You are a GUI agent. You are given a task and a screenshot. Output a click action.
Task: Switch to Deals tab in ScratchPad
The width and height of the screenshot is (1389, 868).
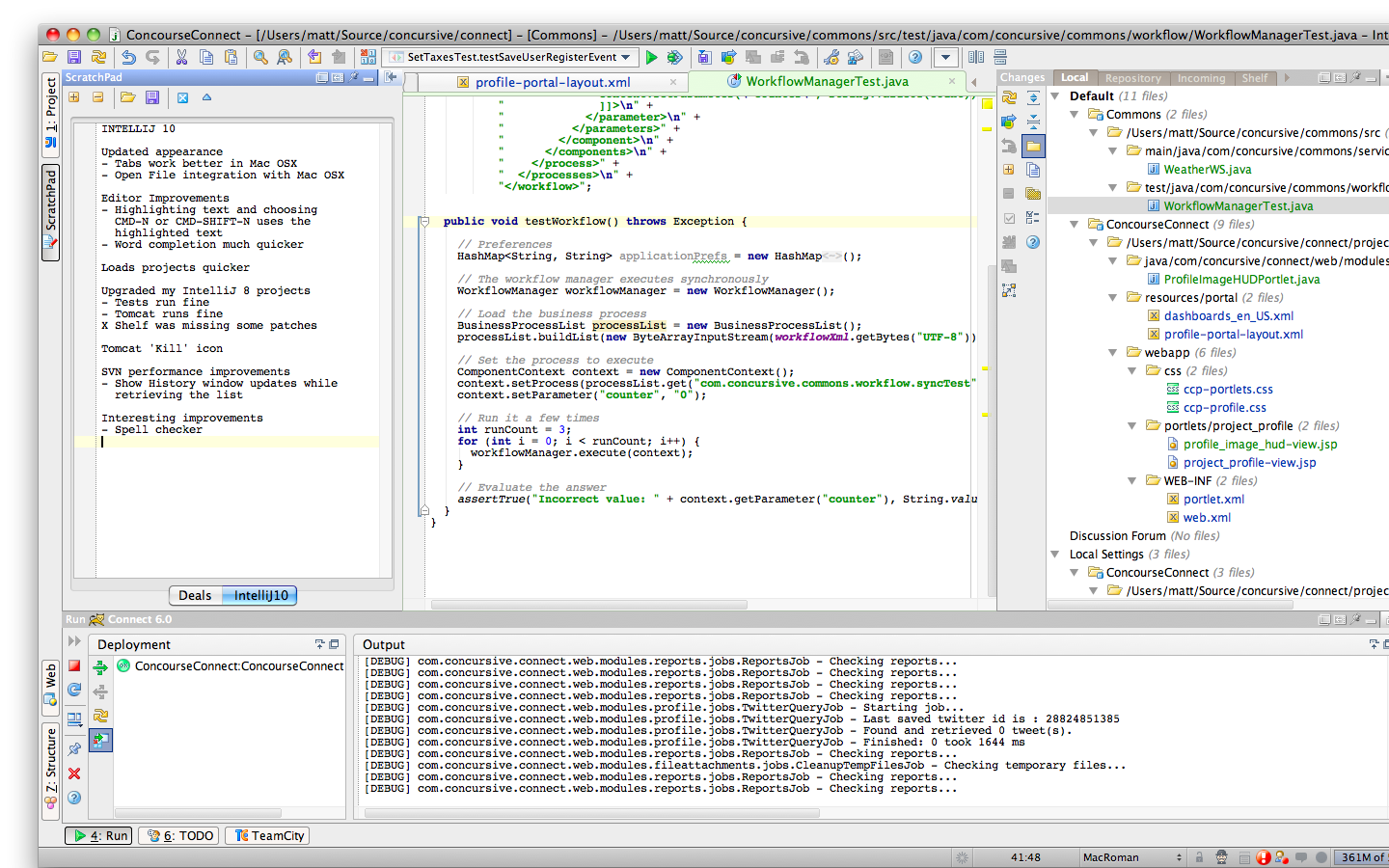(195, 596)
